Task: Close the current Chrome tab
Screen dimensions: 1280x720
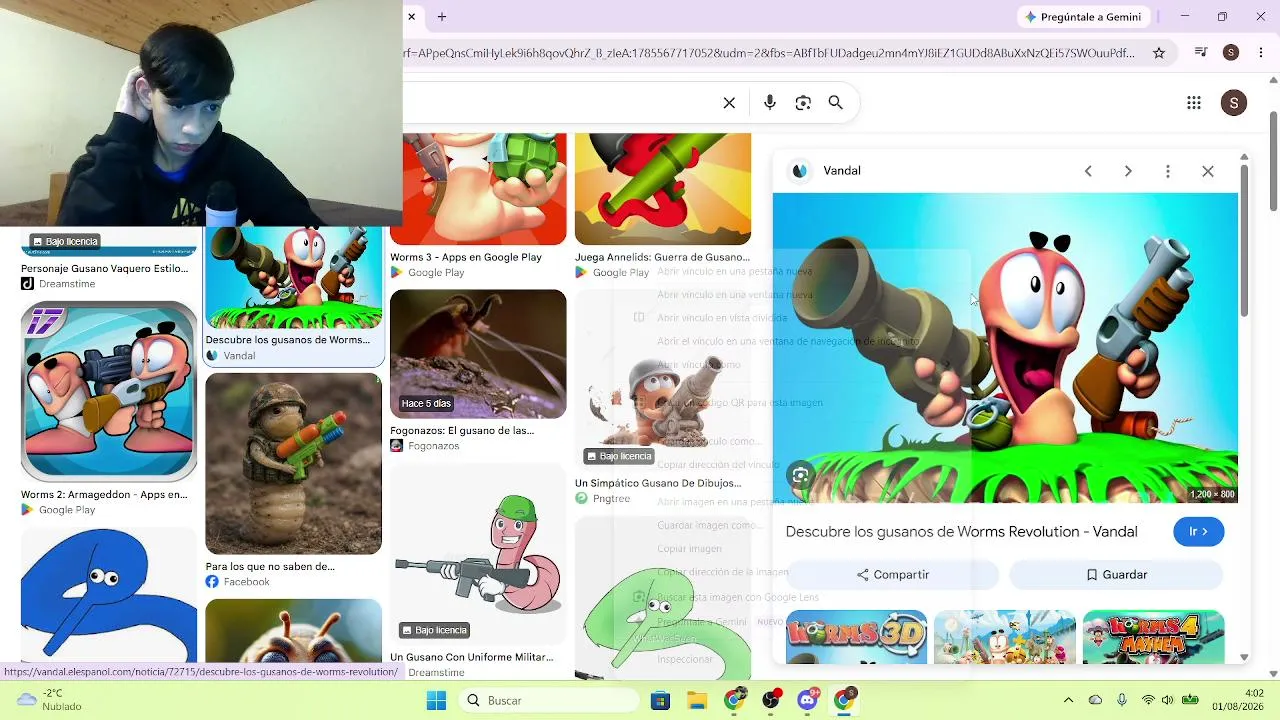Action: pos(411,17)
